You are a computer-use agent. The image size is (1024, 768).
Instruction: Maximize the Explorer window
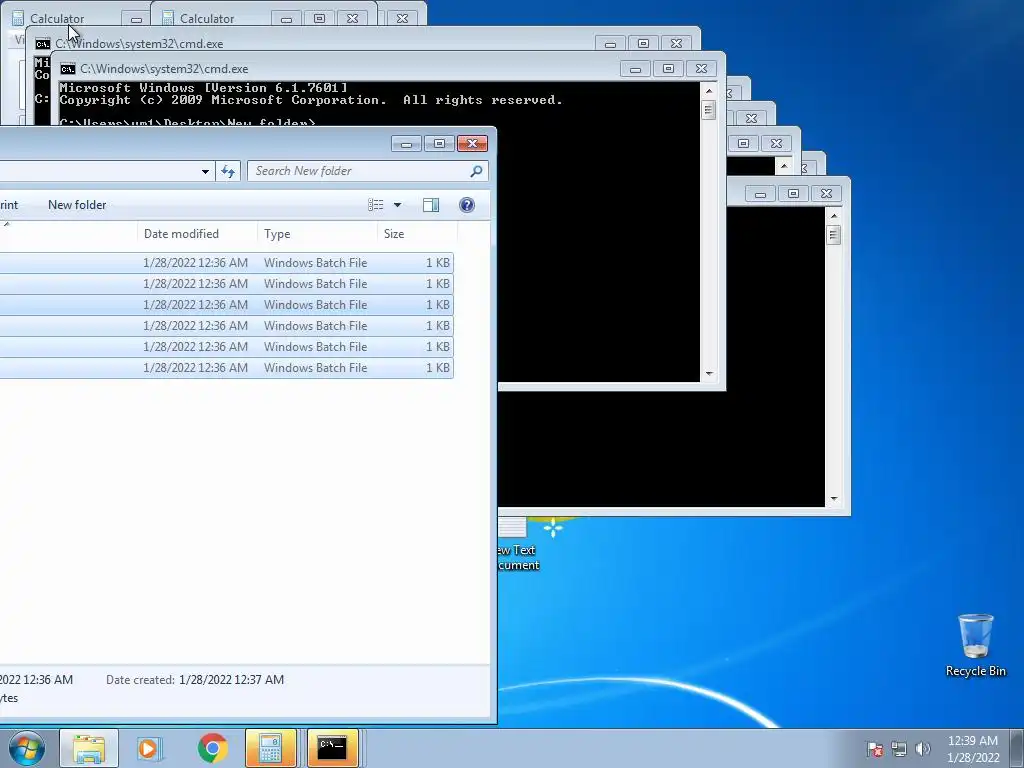click(x=440, y=144)
